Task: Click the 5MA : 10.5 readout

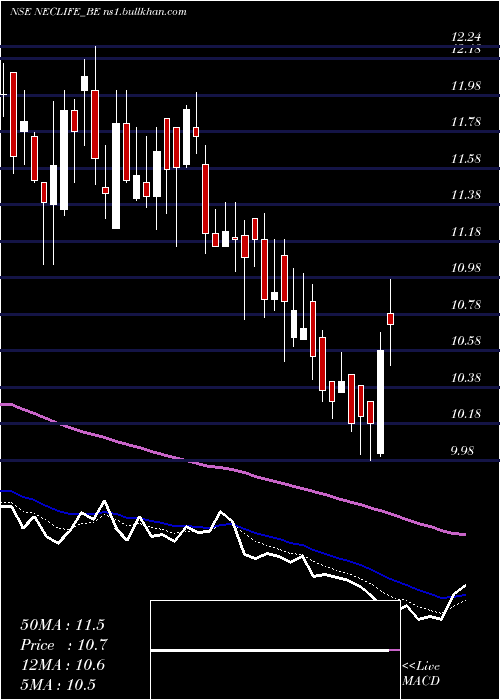Action: [58, 685]
